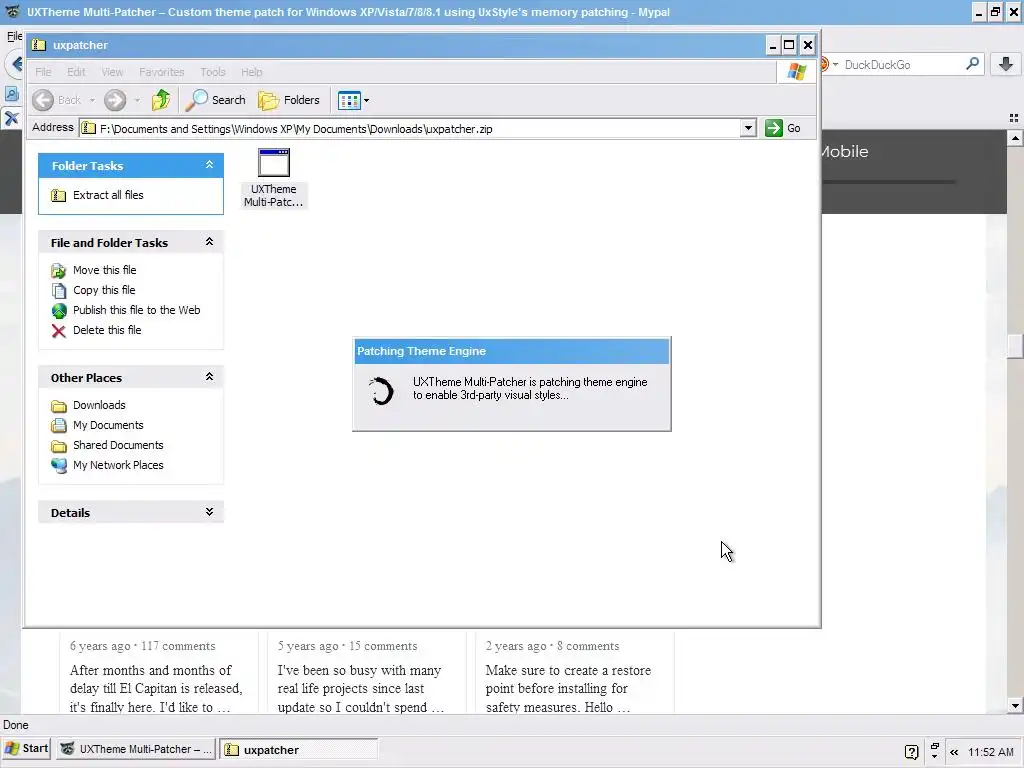The image size is (1024, 768).
Task: Click the Windows flag logo in toolbar
Action: tap(796, 71)
